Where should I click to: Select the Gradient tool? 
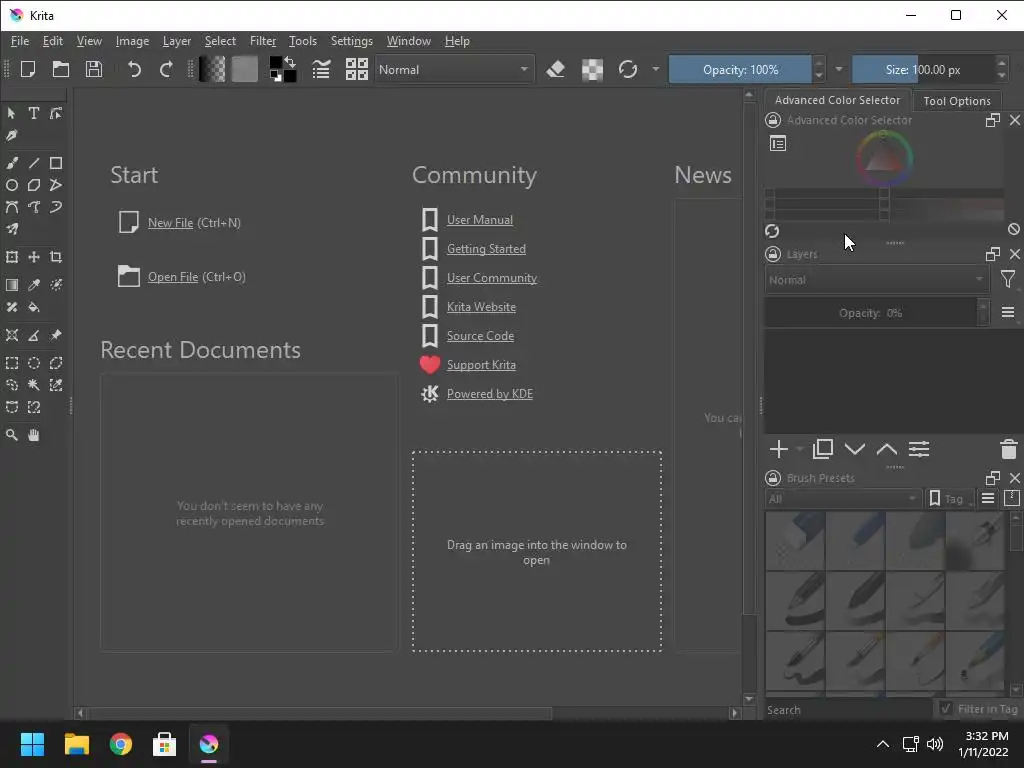point(12,285)
